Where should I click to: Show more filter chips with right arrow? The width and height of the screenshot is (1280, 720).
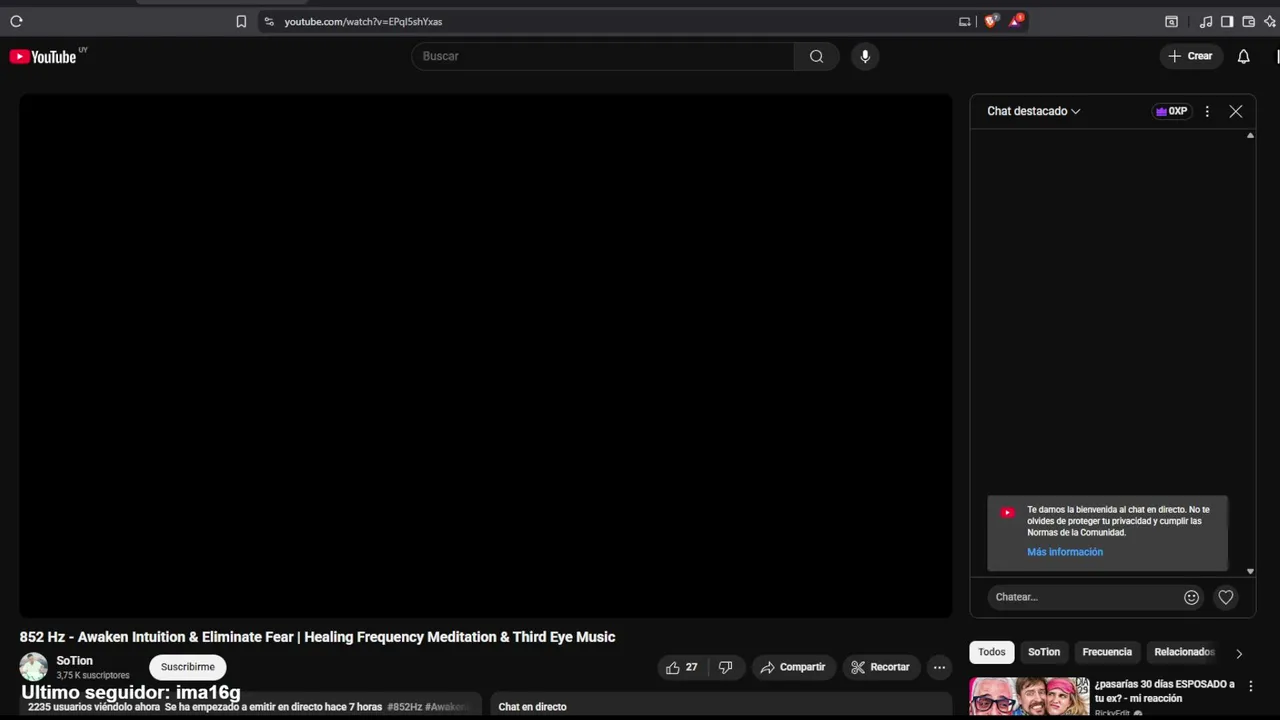[x=1239, y=653]
